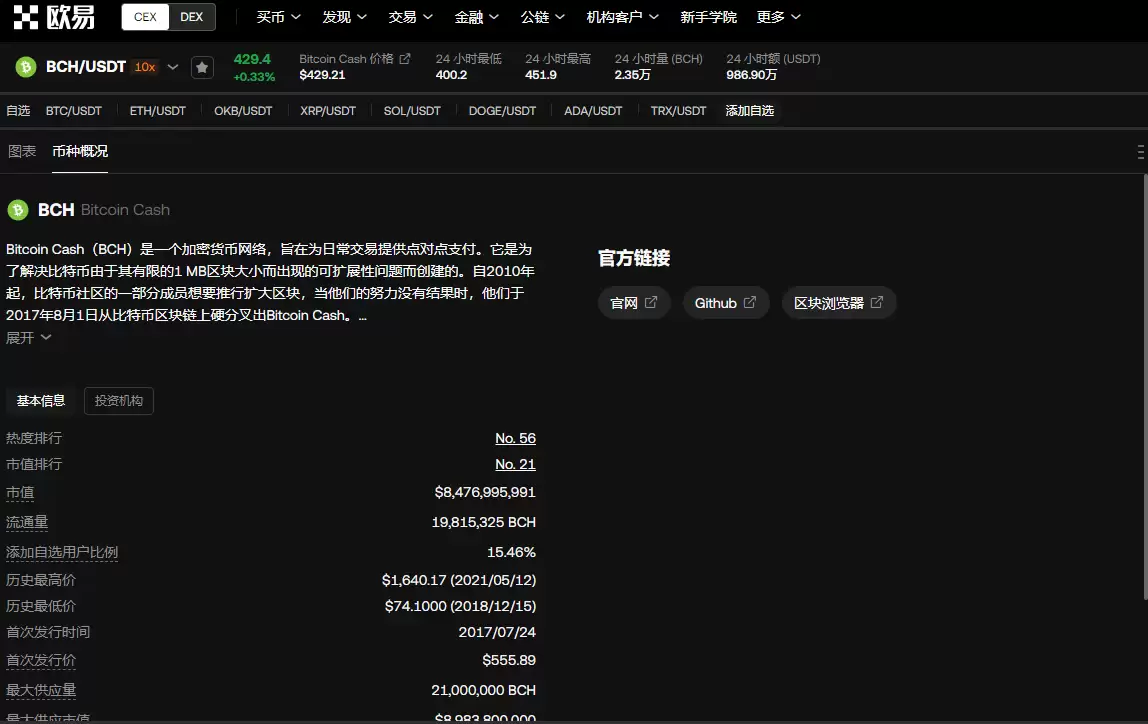Click the 最大供应量 label
1148x724 pixels.
click(41, 690)
